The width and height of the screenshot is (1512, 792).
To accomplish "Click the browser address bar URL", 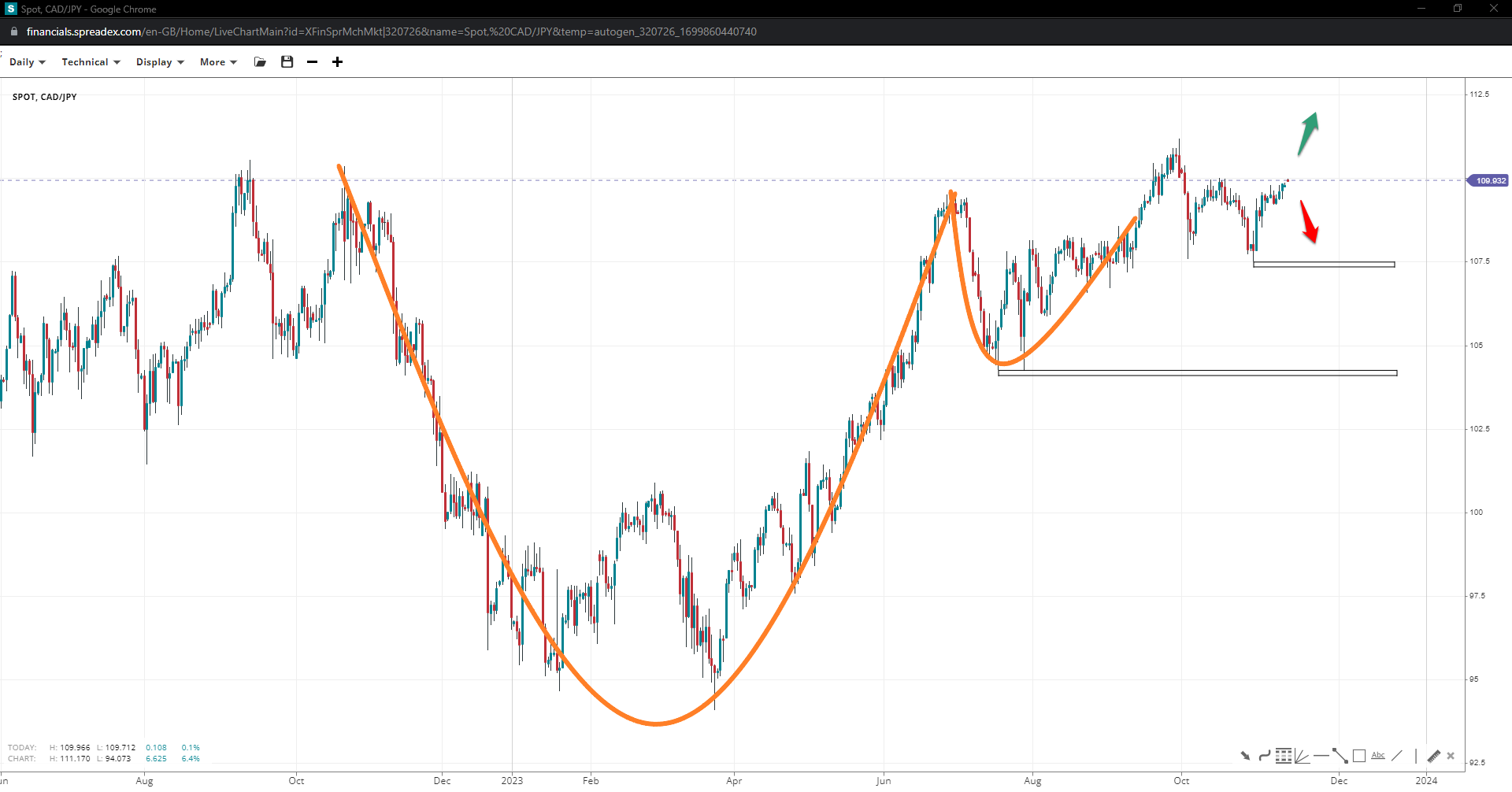I will (x=391, y=31).
